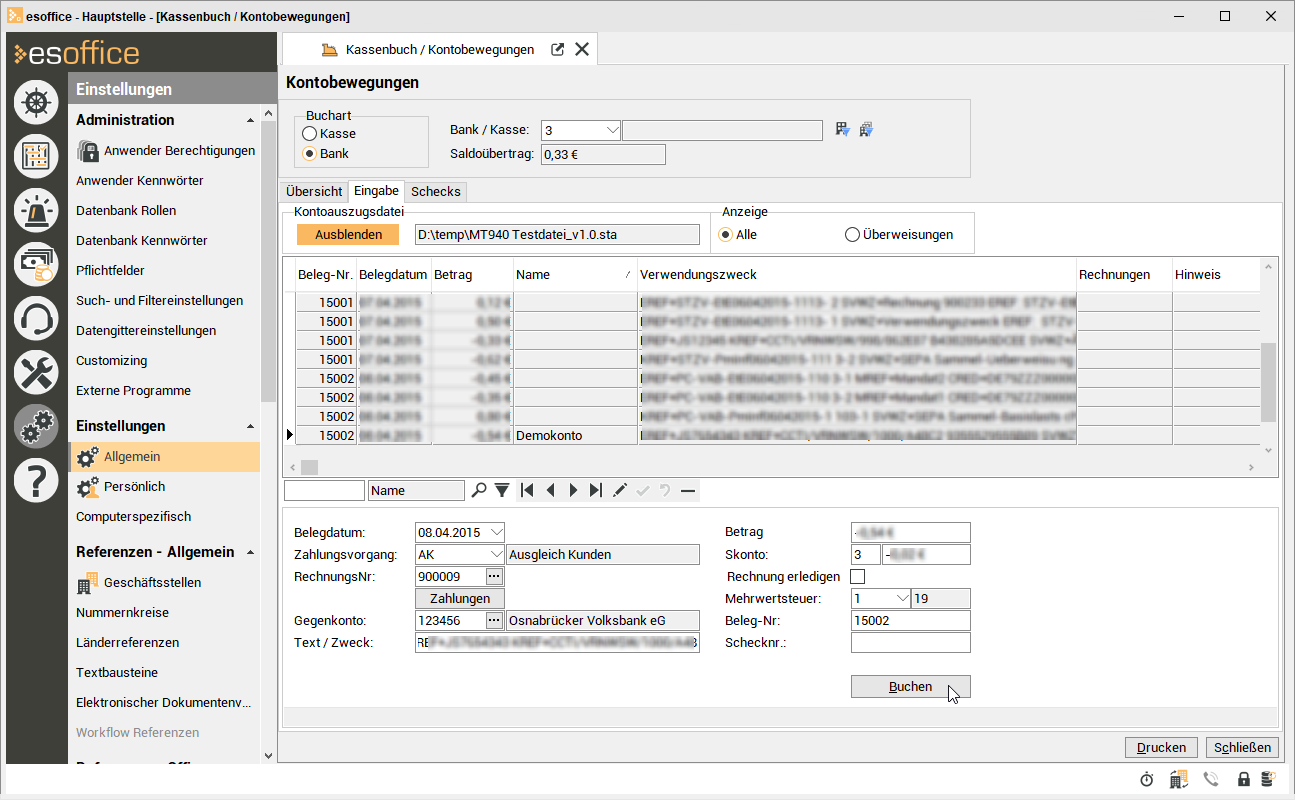This screenshot has height=800, width=1295.
Task: Expand the Zahlungsvorgang dropdown
Action: pos(495,555)
